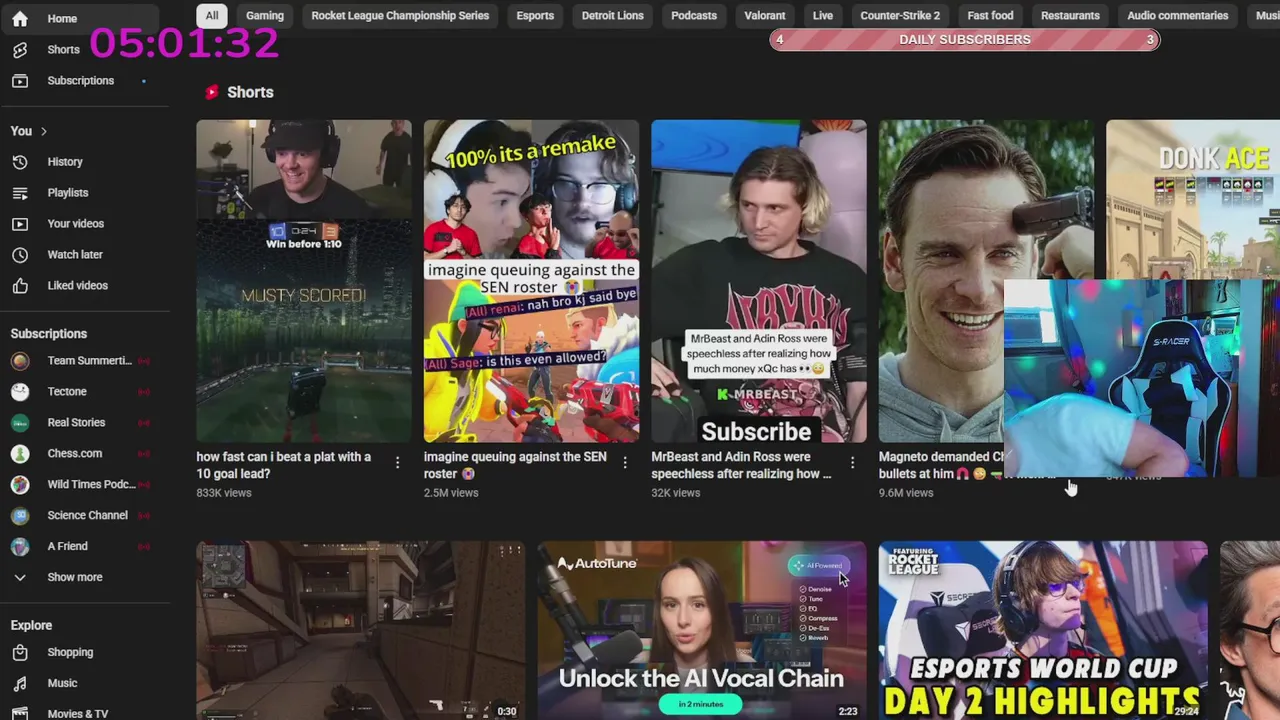
Task: Open Tectone channel avatar
Action: point(20,391)
